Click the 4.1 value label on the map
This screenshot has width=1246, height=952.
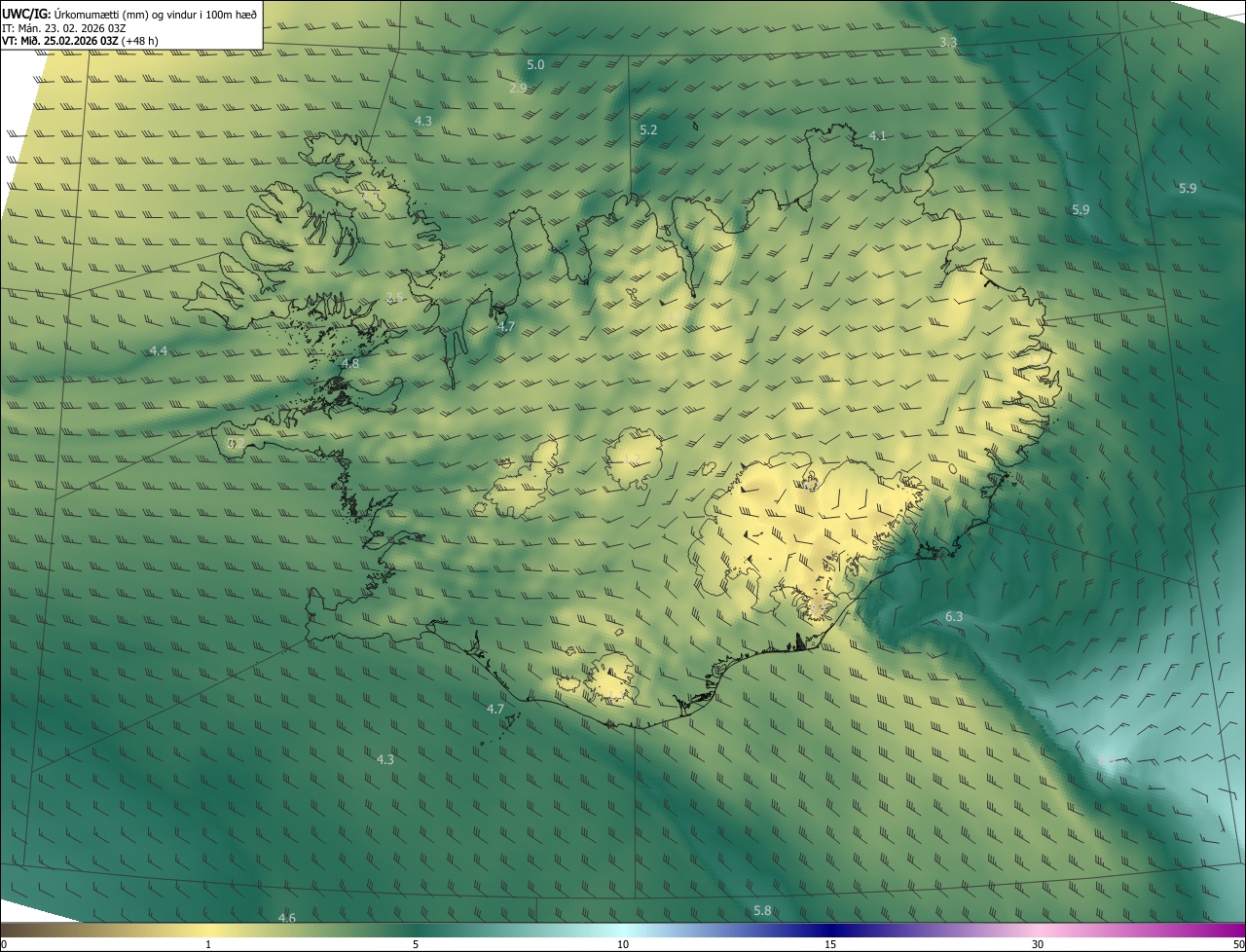(878, 135)
